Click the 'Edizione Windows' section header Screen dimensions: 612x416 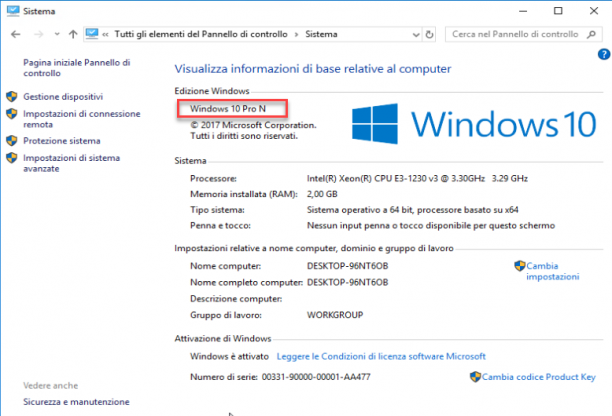click(212, 91)
